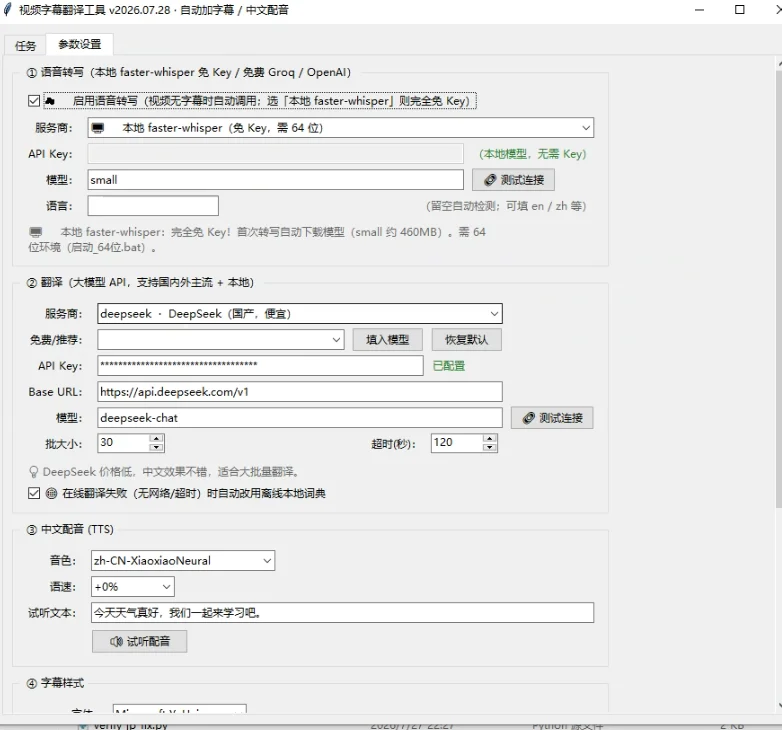Click the 批大小 value field showing 30
782x730 pixels.
(x=123, y=443)
